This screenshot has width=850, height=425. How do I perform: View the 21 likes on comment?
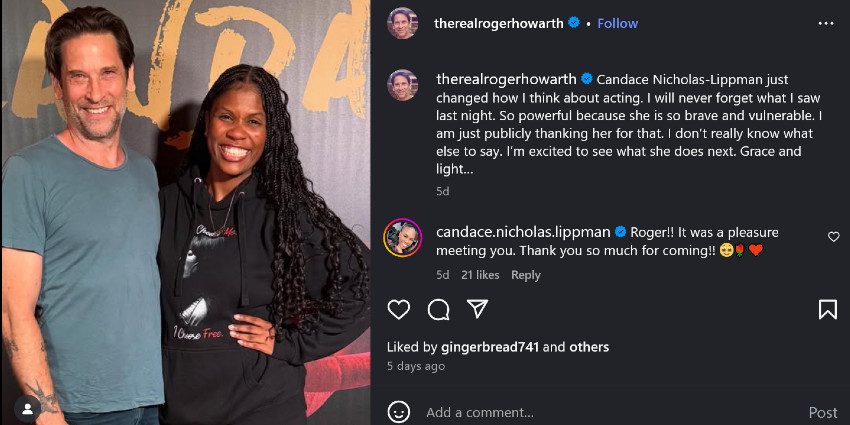[x=480, y=275]
